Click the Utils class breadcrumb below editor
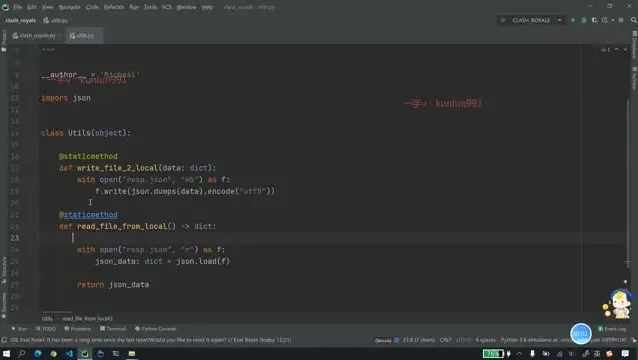 pyautogui.click(x=47, y=319)
